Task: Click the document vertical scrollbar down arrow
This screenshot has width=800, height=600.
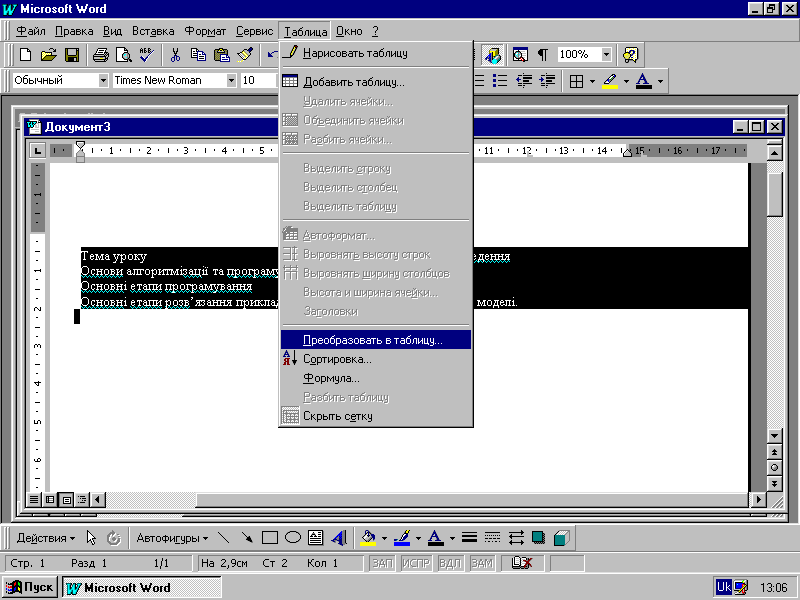Action: point(775,437)
